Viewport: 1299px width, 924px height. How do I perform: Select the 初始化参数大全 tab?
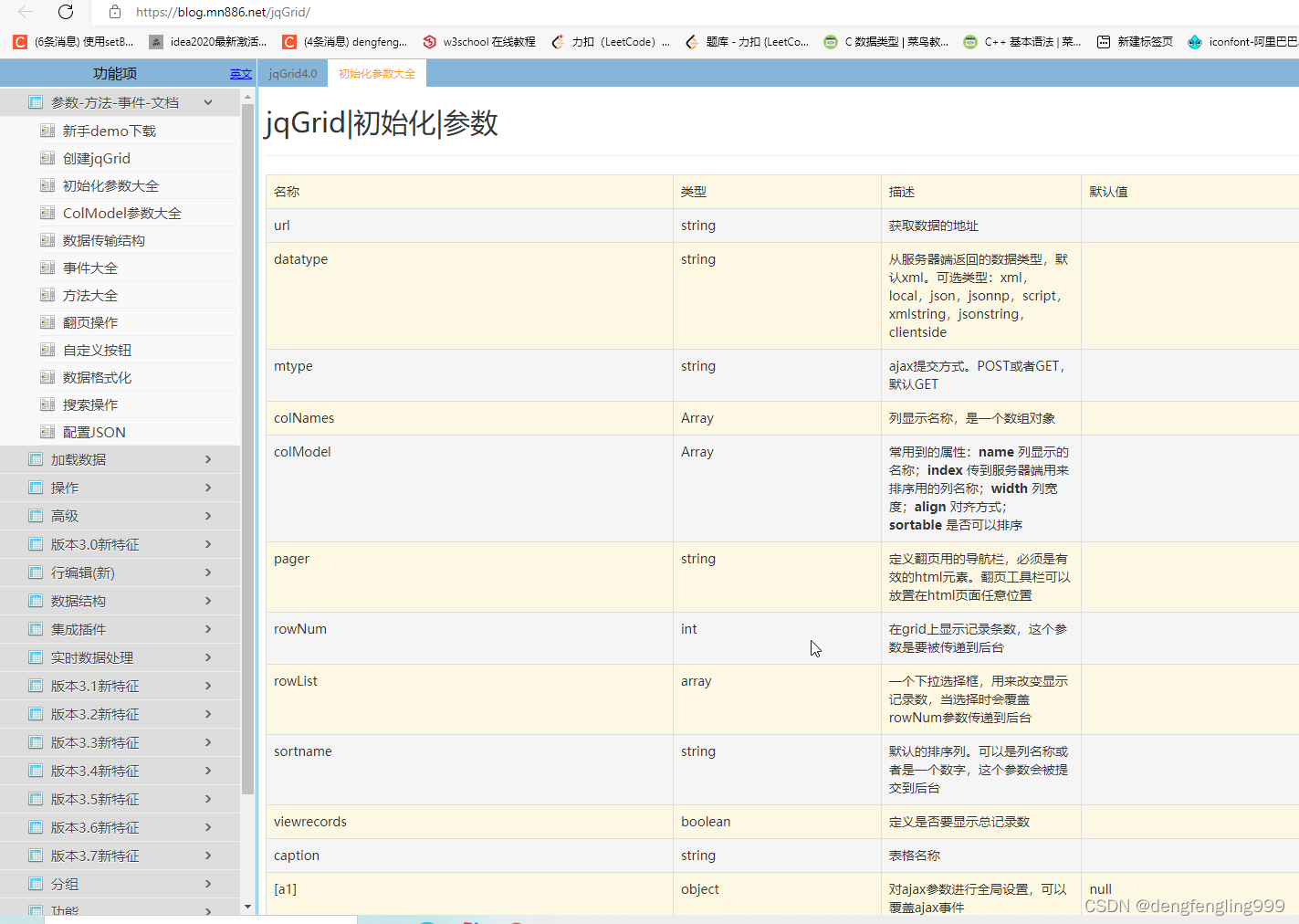[376, 72]
